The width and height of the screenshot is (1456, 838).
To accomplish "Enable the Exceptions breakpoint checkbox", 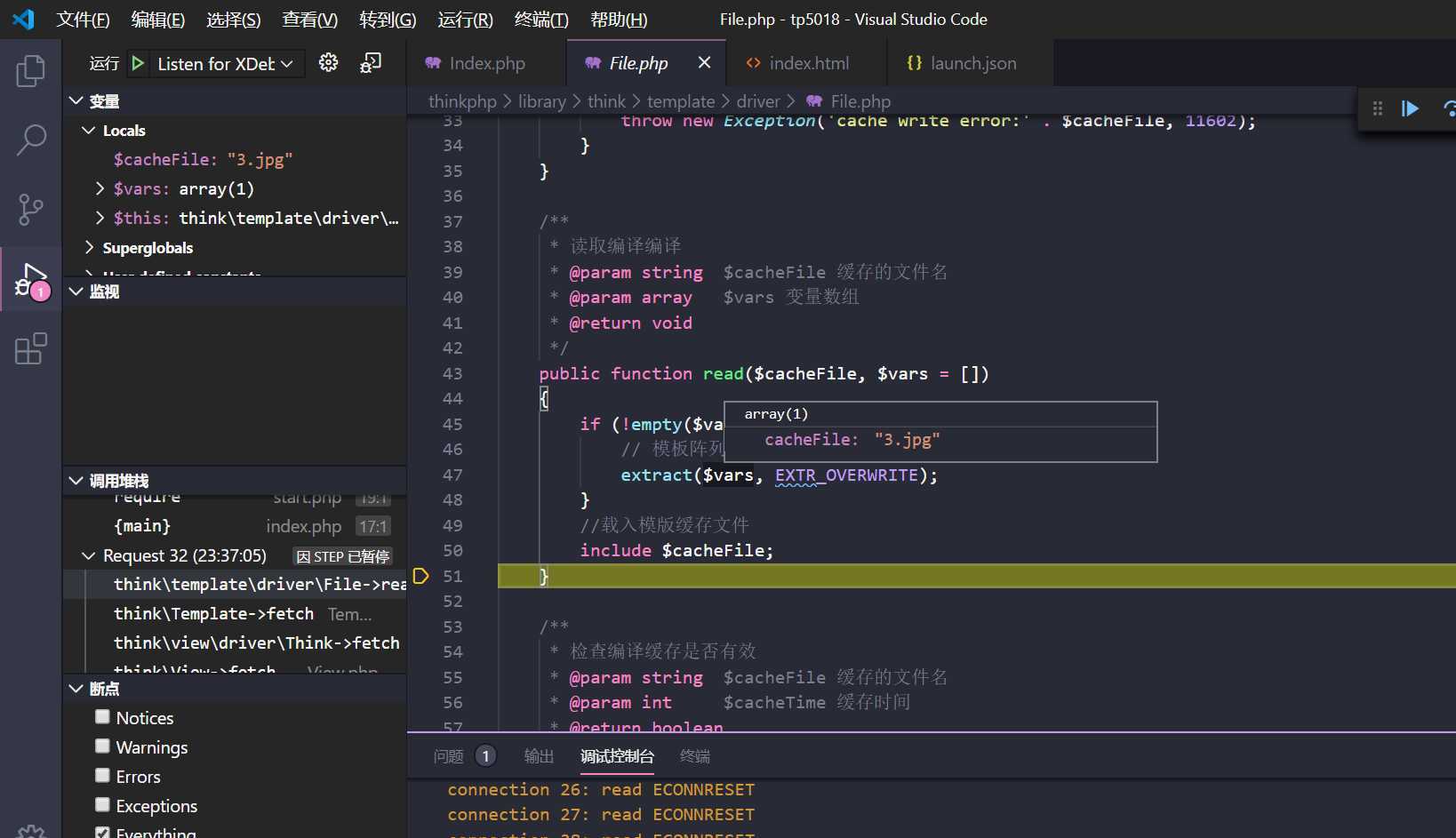I will click(x=103, y=805).
